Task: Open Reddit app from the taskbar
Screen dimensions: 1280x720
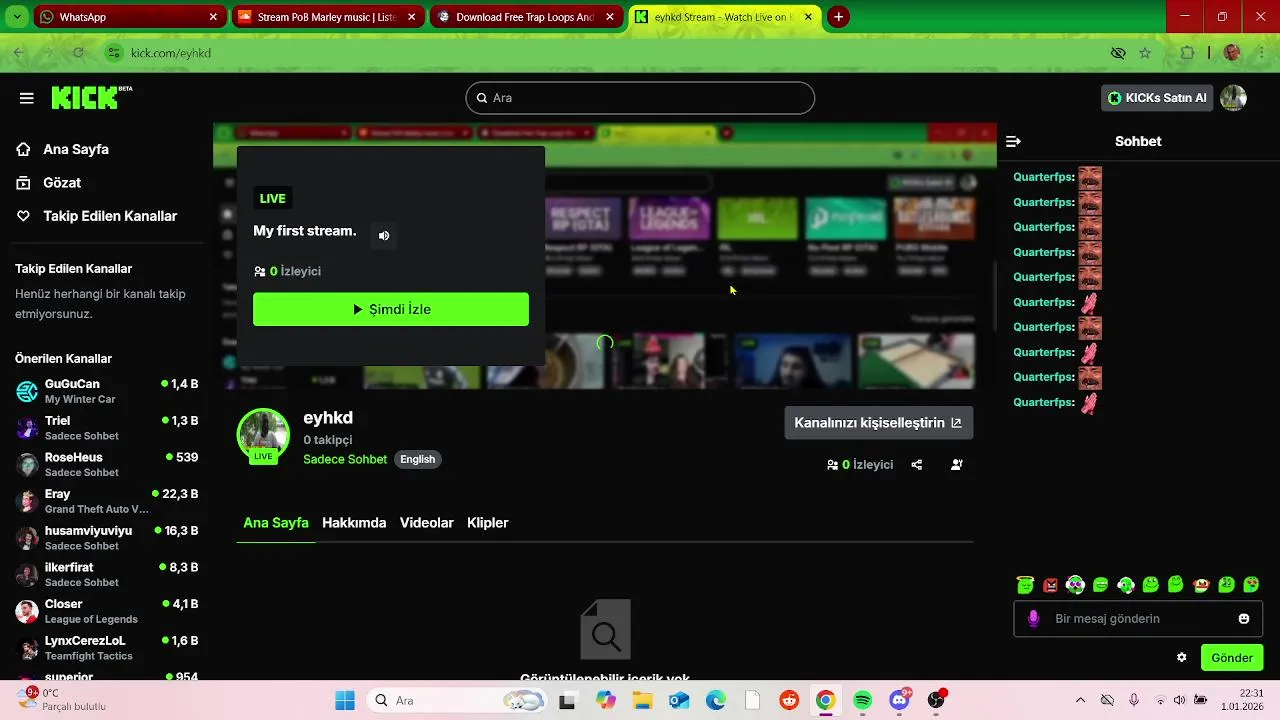Action: [x=789, y=701]
